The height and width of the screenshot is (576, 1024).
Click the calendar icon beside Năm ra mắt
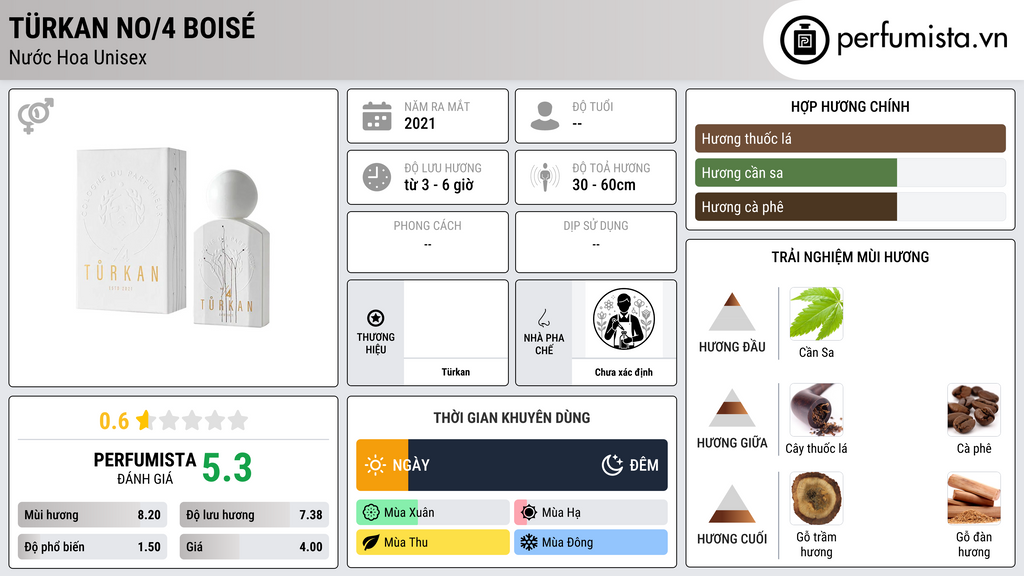(x=377, y=116)
